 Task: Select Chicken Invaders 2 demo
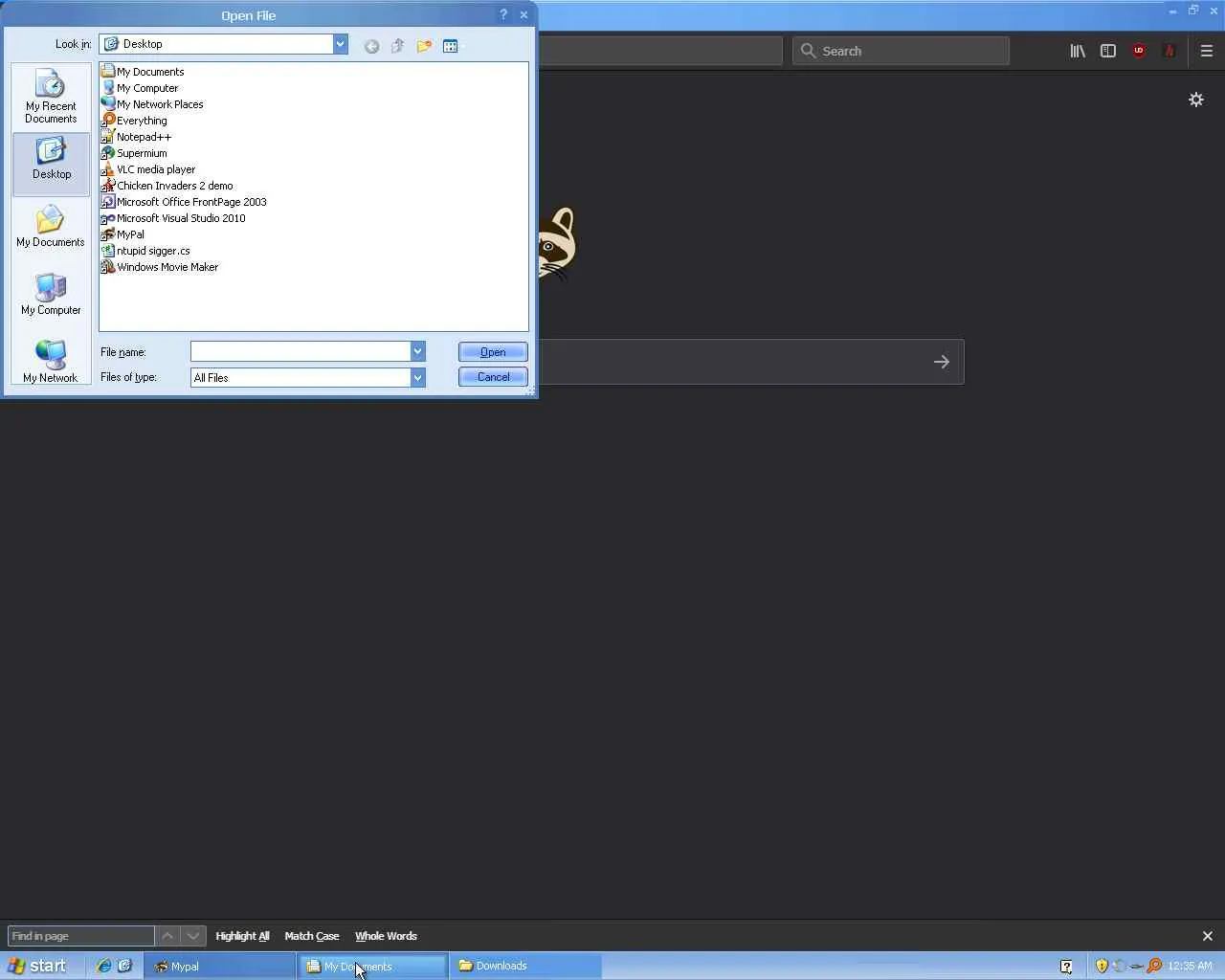click(167, 186)
